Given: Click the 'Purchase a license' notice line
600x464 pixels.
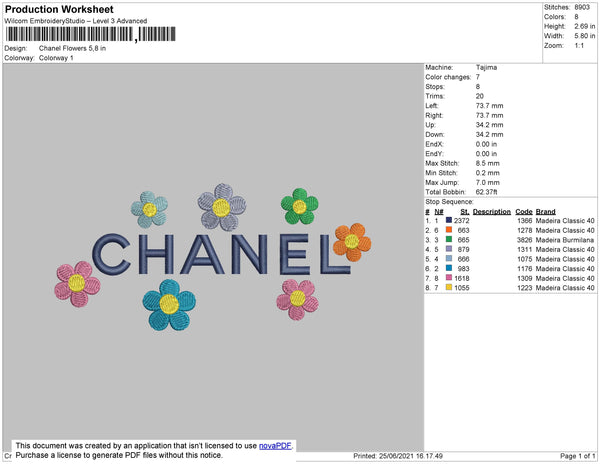Looking at the screenshot, I should point(119,455).
